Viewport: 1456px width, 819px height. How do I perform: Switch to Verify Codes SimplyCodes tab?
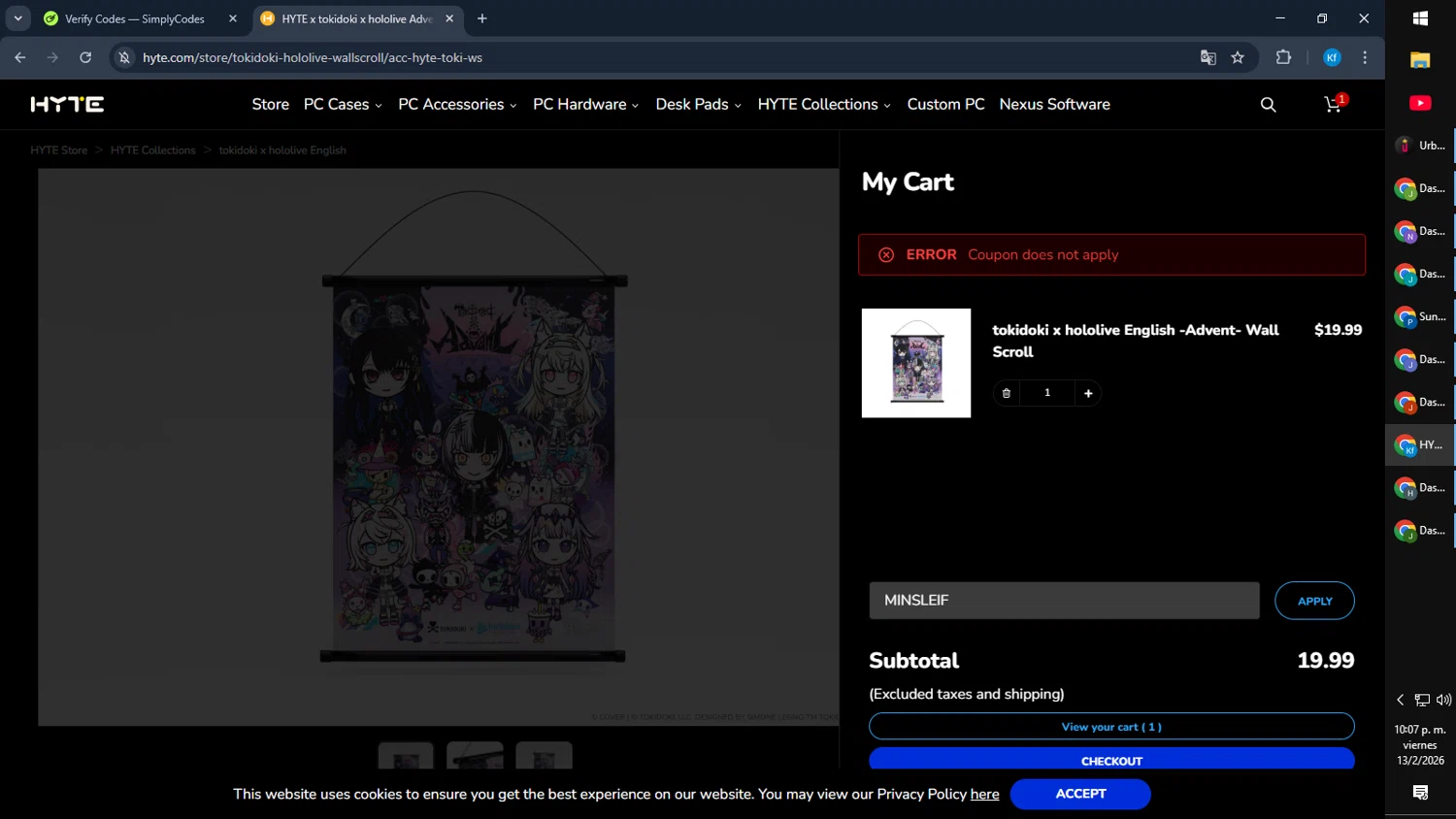click(x=135, y=18)
